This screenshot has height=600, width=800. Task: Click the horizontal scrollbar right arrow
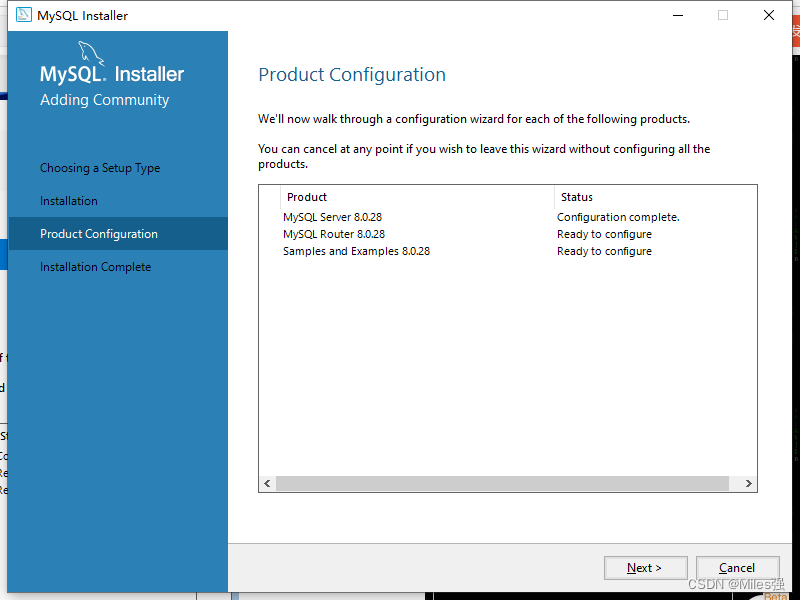(748, 483)
